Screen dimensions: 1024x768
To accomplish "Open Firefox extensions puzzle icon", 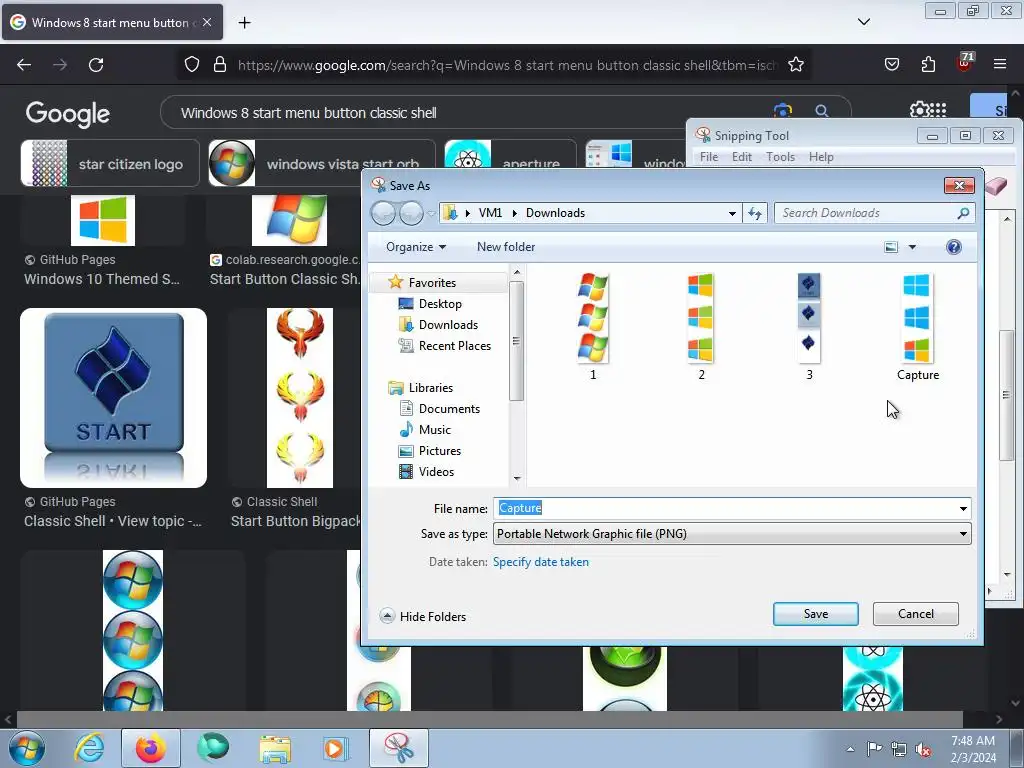I will [928, 65].
